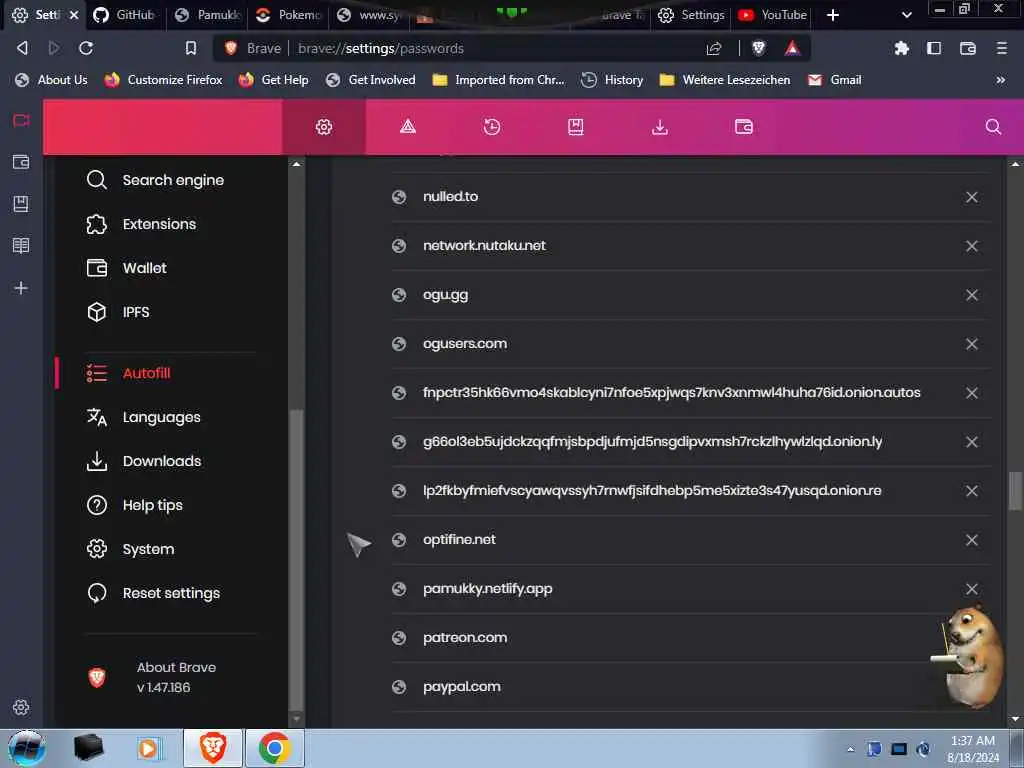This screenshot has height=768, width=1024.
Task: Click the optifine.net site entry
Action: [x=459, y=539]
